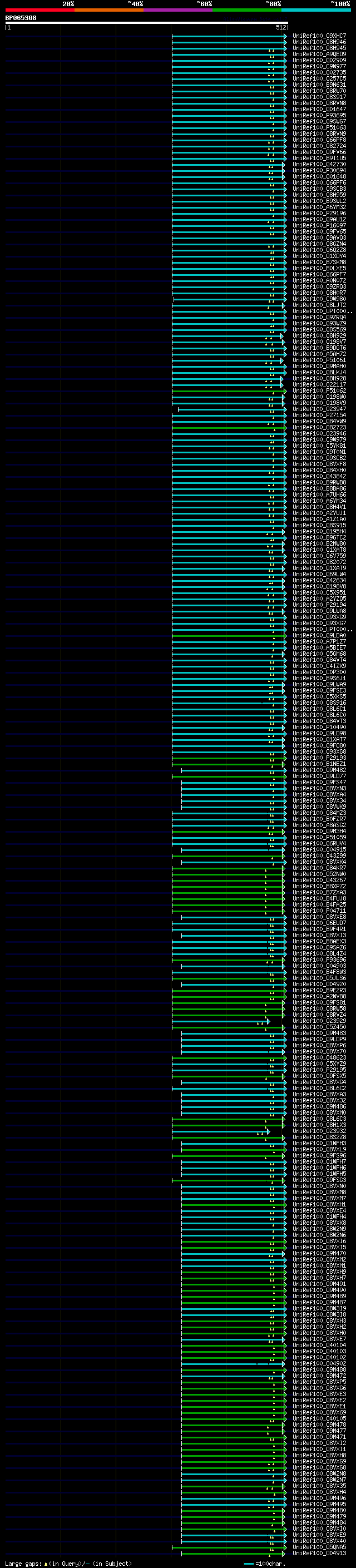Viewport: 356px width, 1568px height.
Task: Click the UniRef100_B0FZR7 label
Action: pyautogui.click(x=319, y=819)
